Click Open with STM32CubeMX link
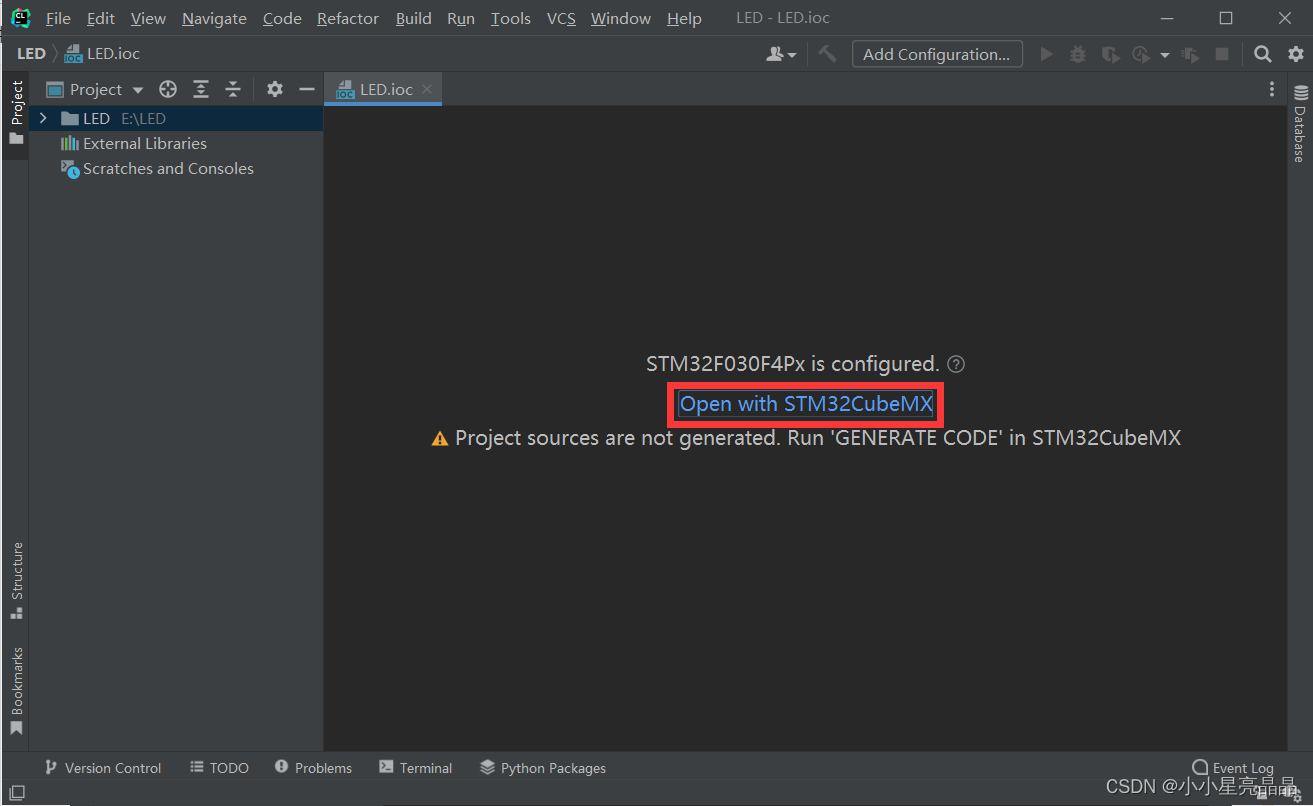 tap(806, 404)
